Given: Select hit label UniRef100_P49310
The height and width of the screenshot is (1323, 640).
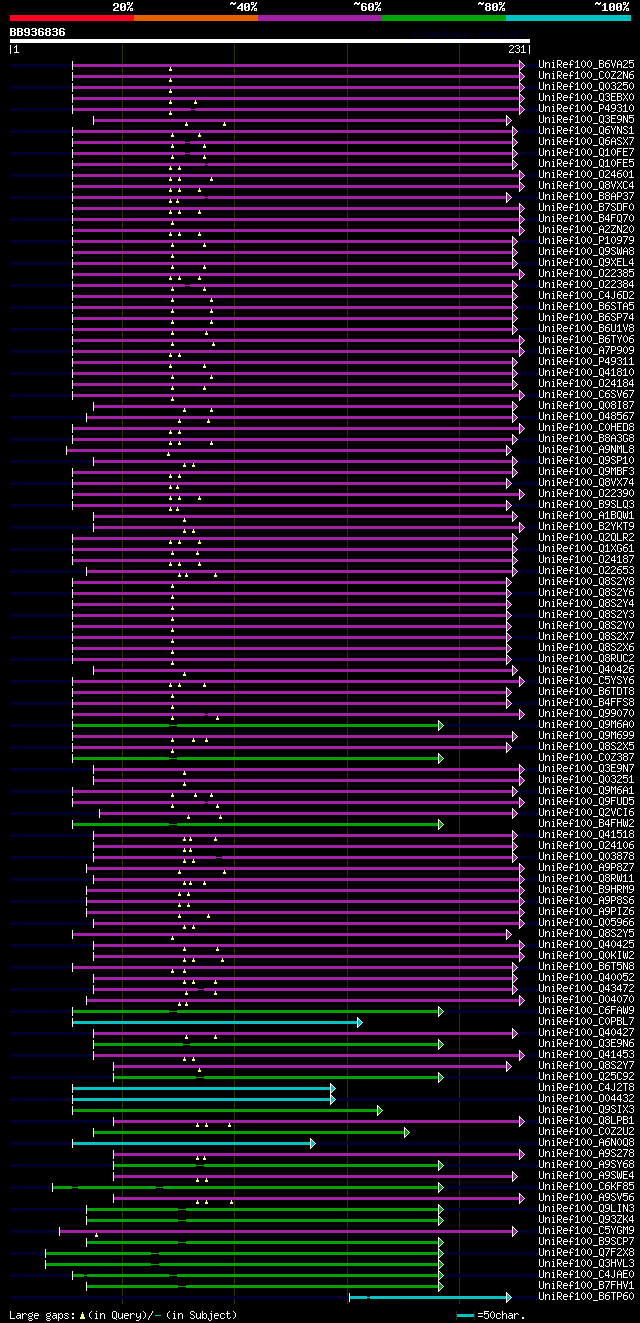Looking at the screenshot, I should point(586,108).
